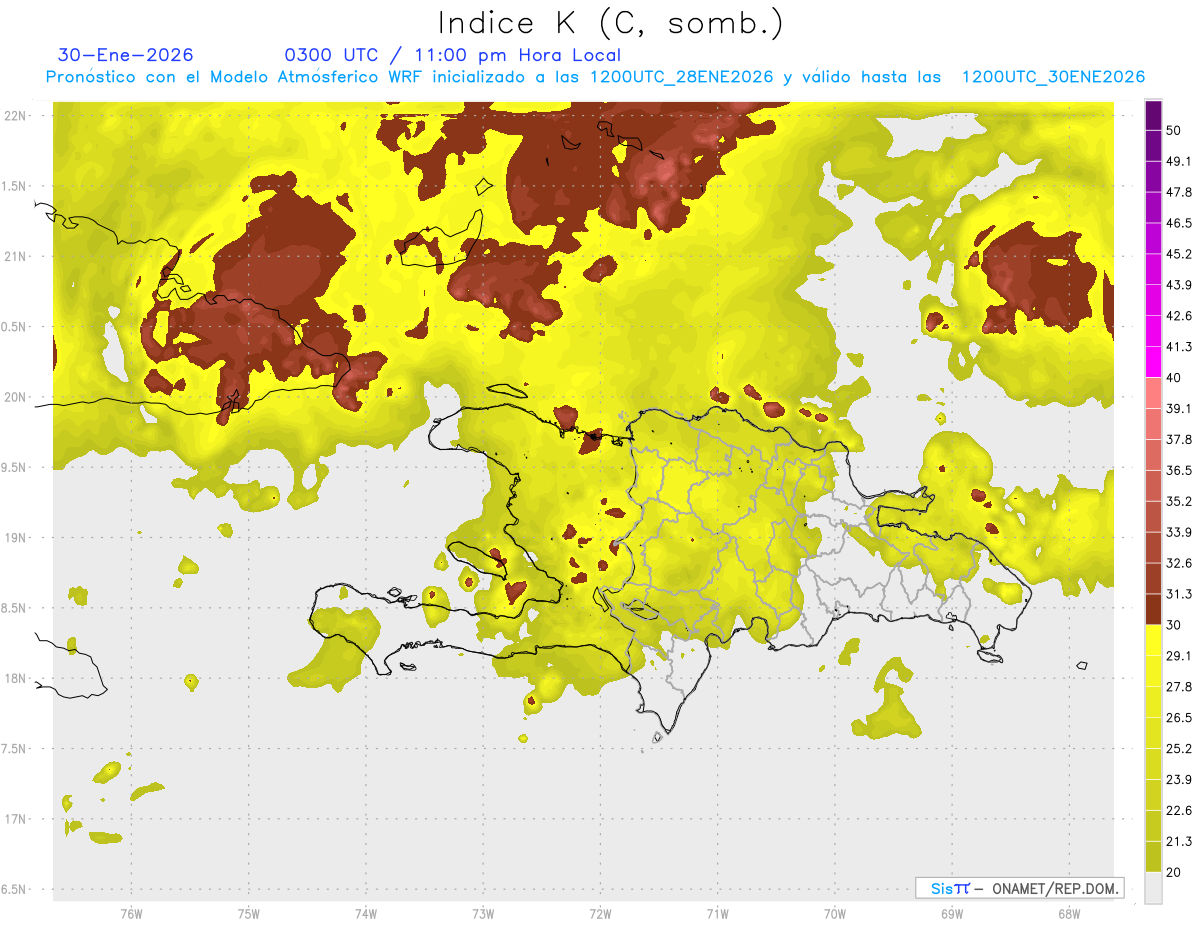Click the '76W' longitude axis label

click(131, 913)
